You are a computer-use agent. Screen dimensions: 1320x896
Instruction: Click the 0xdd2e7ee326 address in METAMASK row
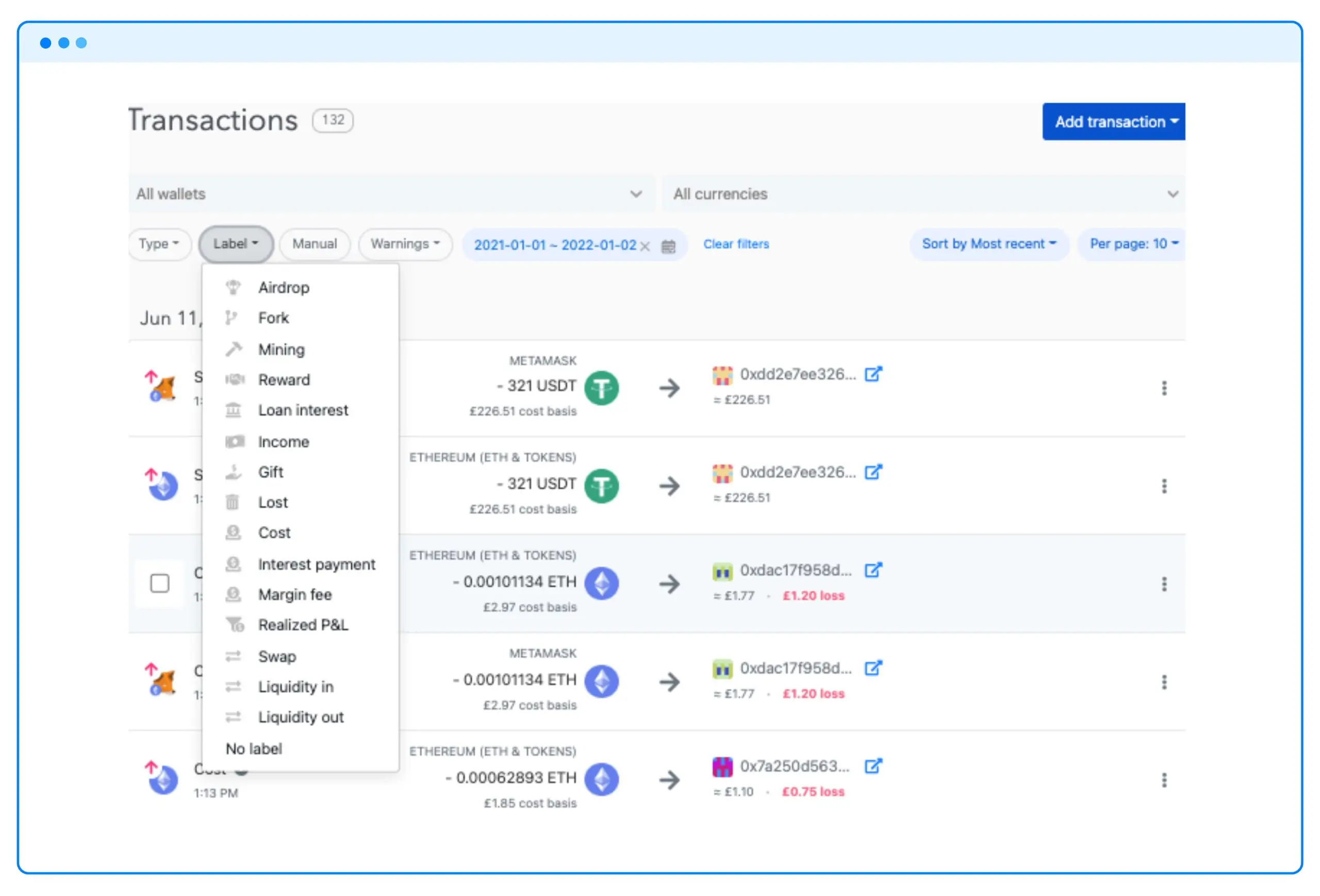pos(798,375)
